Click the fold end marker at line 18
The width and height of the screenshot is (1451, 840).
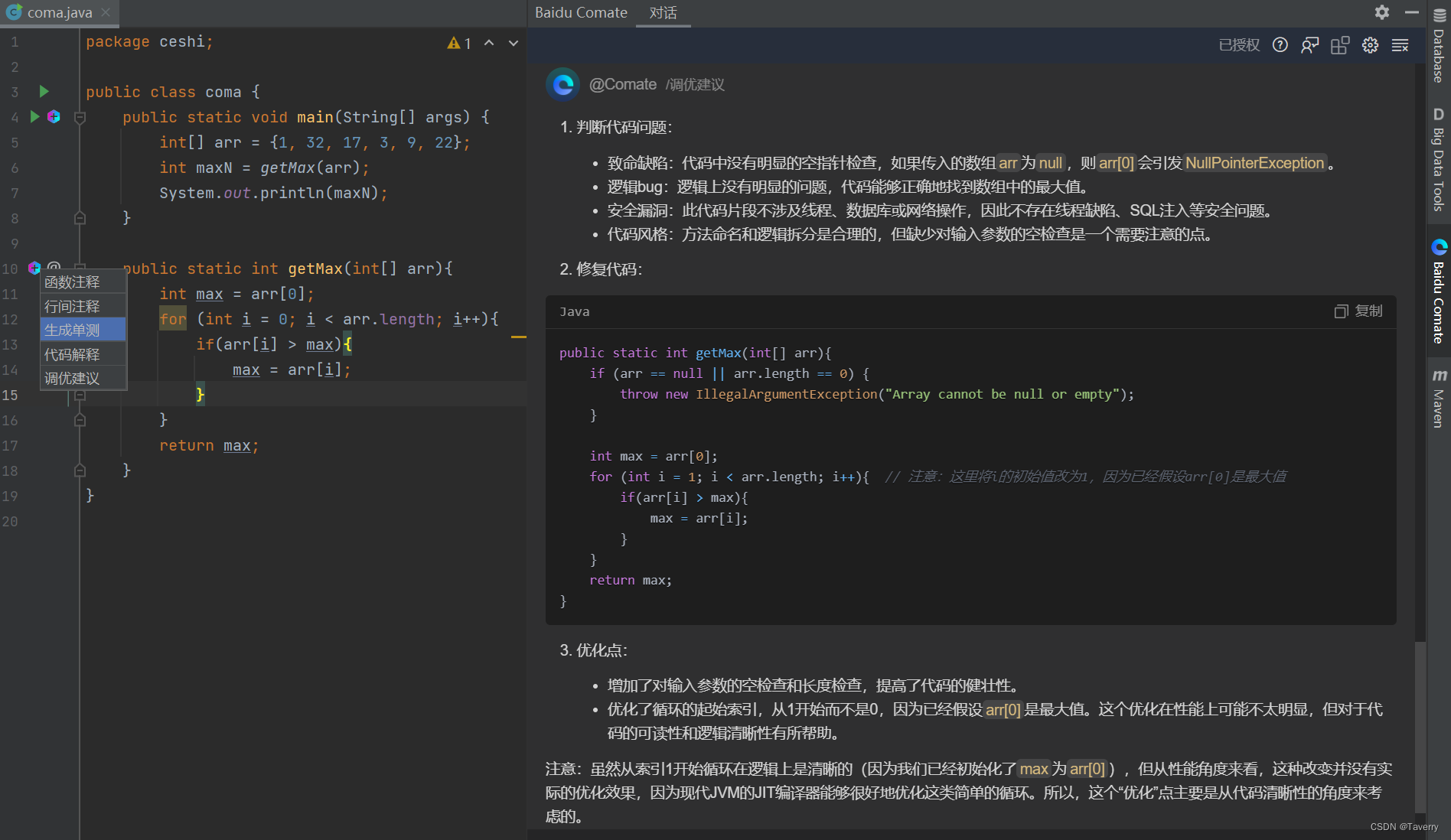[80, 470]
